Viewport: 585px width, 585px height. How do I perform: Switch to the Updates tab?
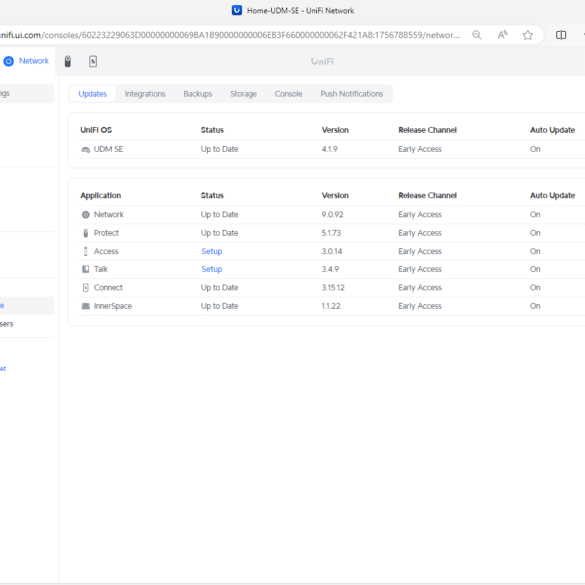(x=93, y=94)
